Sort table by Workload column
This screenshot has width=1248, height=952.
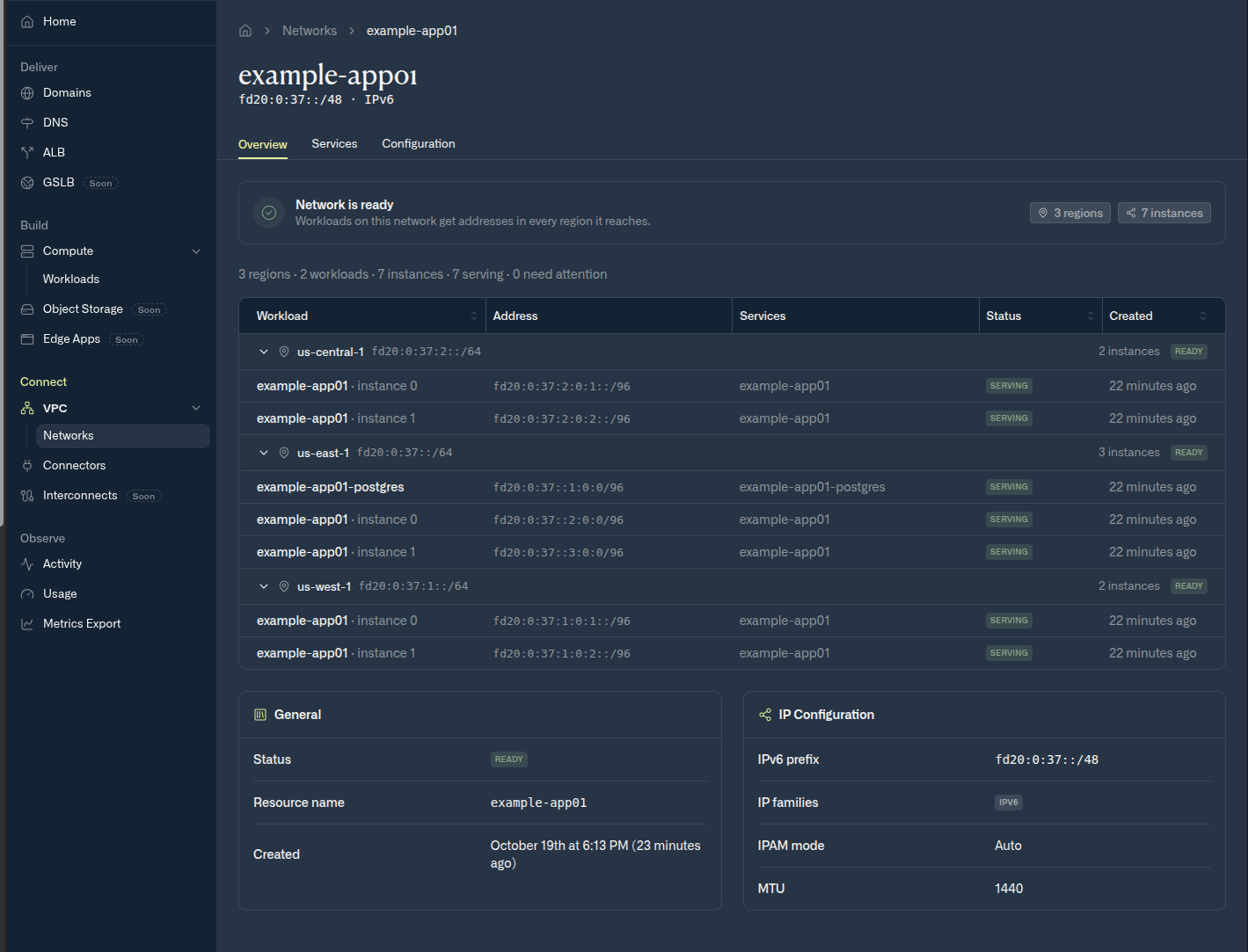[x=474, y=316]
